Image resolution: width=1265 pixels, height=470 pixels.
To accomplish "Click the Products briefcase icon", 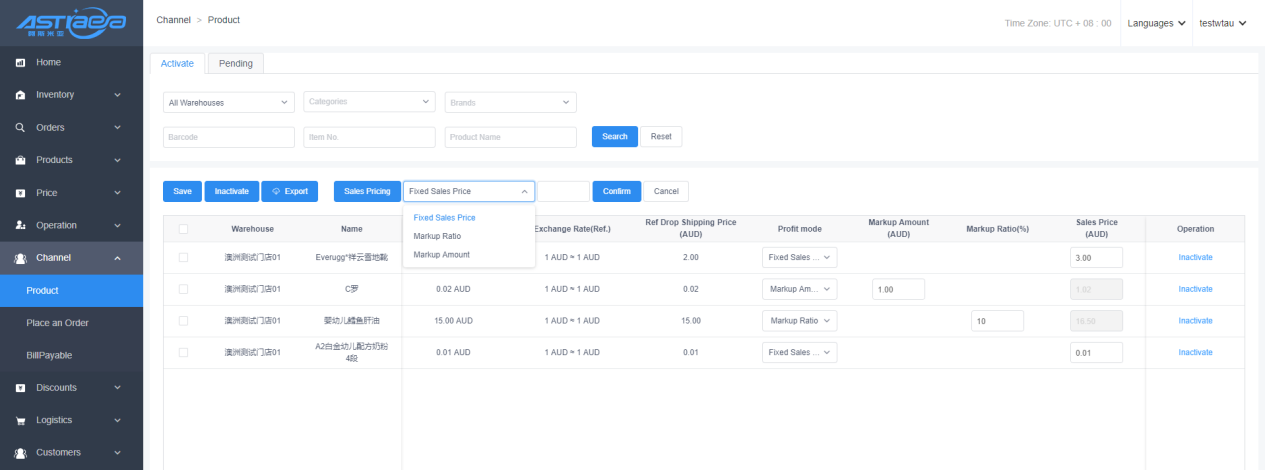I will [20, 160].
